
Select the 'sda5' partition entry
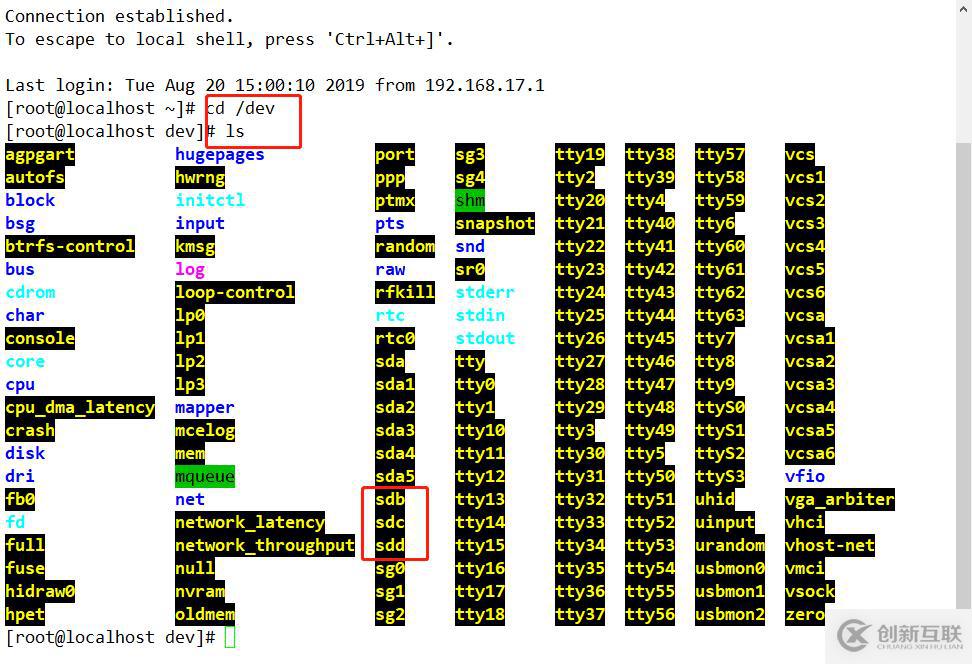click(395, 476)
